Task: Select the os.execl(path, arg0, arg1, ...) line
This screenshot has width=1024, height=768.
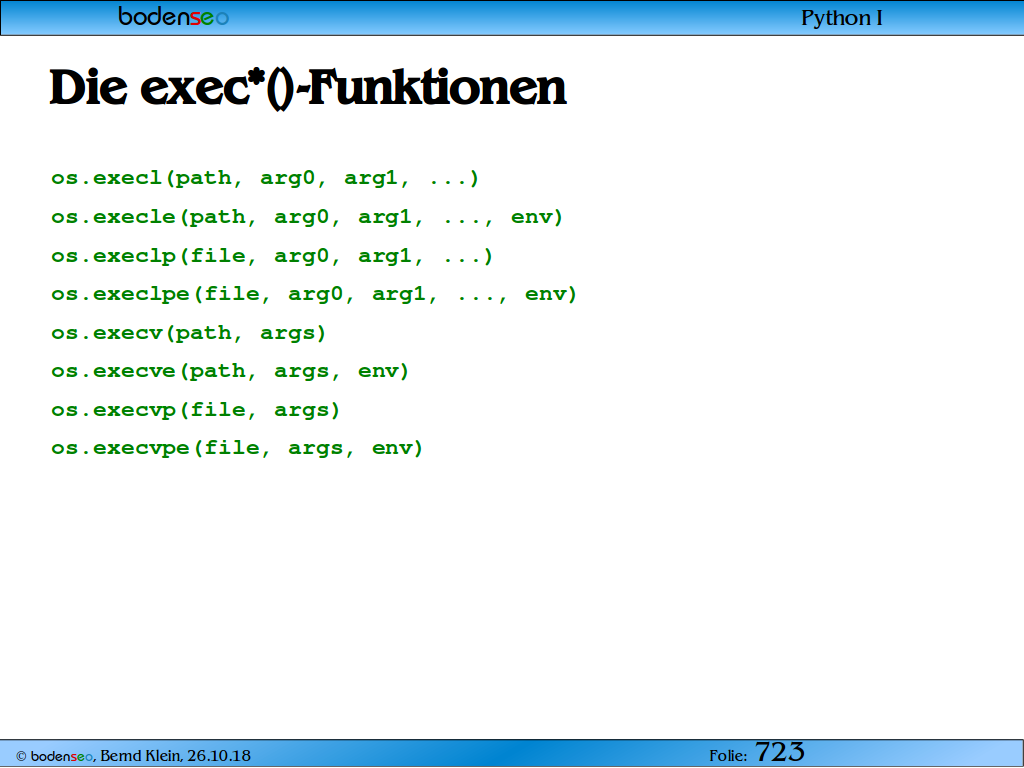Action: point(265,178)
